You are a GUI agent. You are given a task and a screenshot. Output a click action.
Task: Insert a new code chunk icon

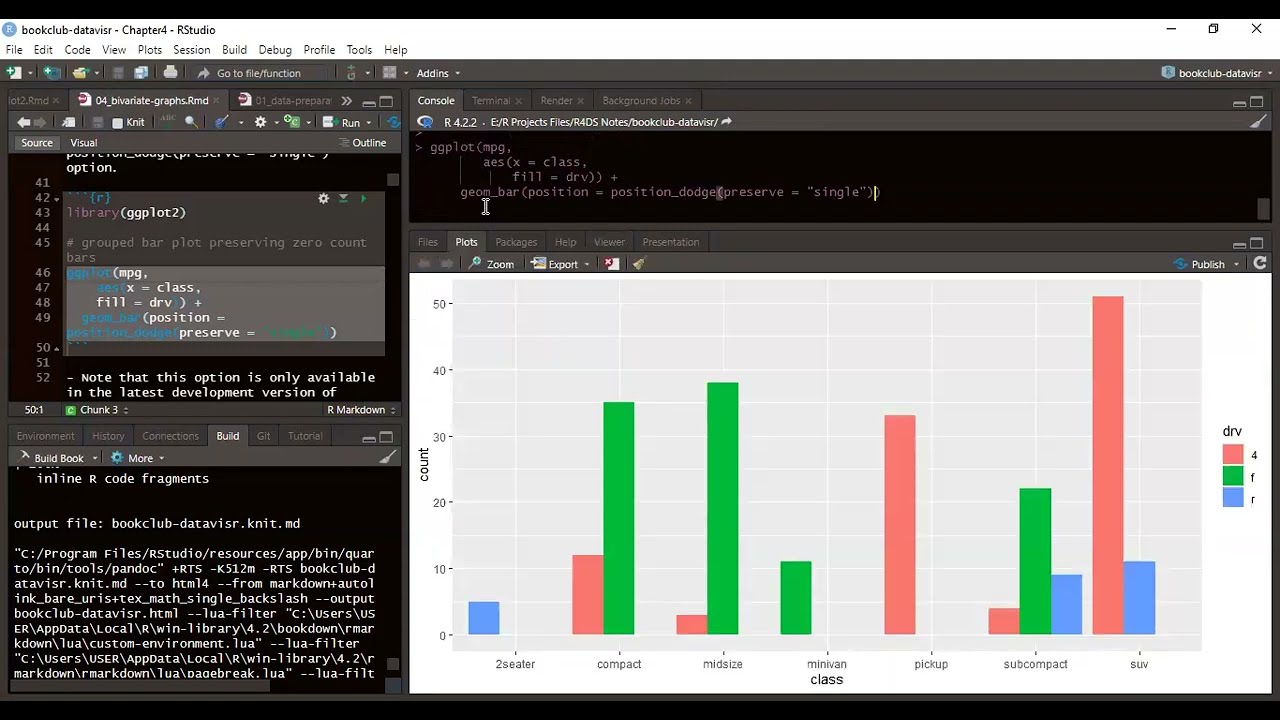click(292, 122)
